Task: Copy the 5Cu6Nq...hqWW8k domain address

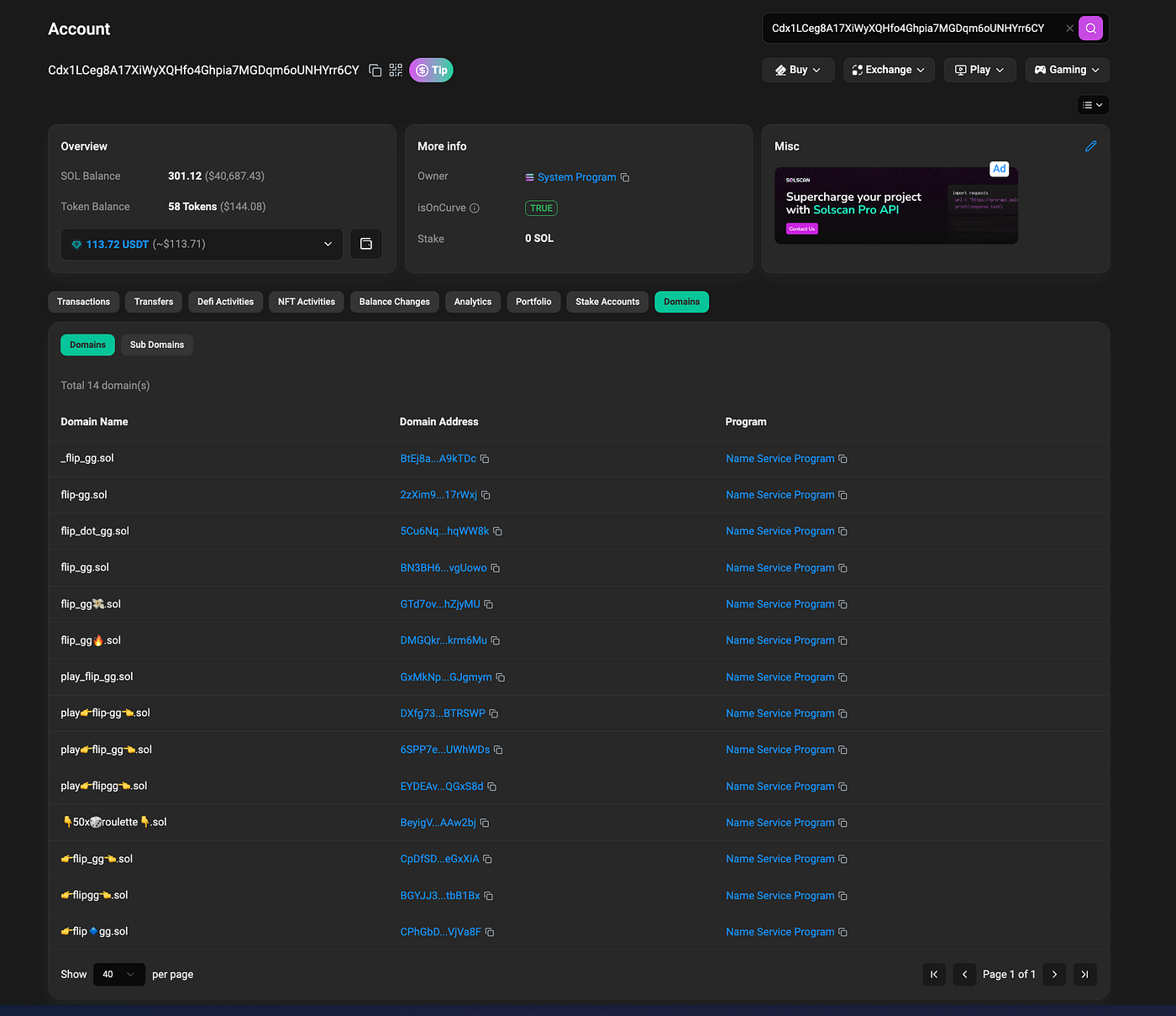Action: (497, 532)
